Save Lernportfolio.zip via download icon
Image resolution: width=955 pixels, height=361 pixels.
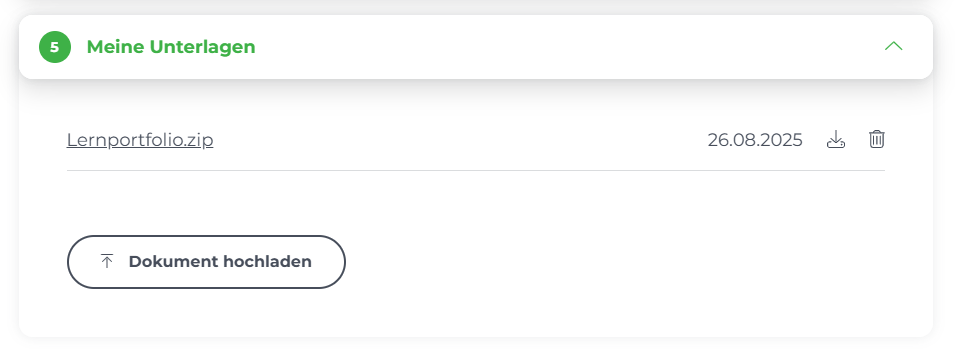point(836,139)
